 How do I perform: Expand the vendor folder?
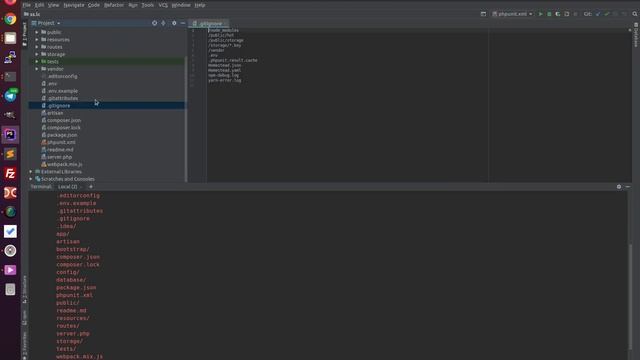point(37,69)
